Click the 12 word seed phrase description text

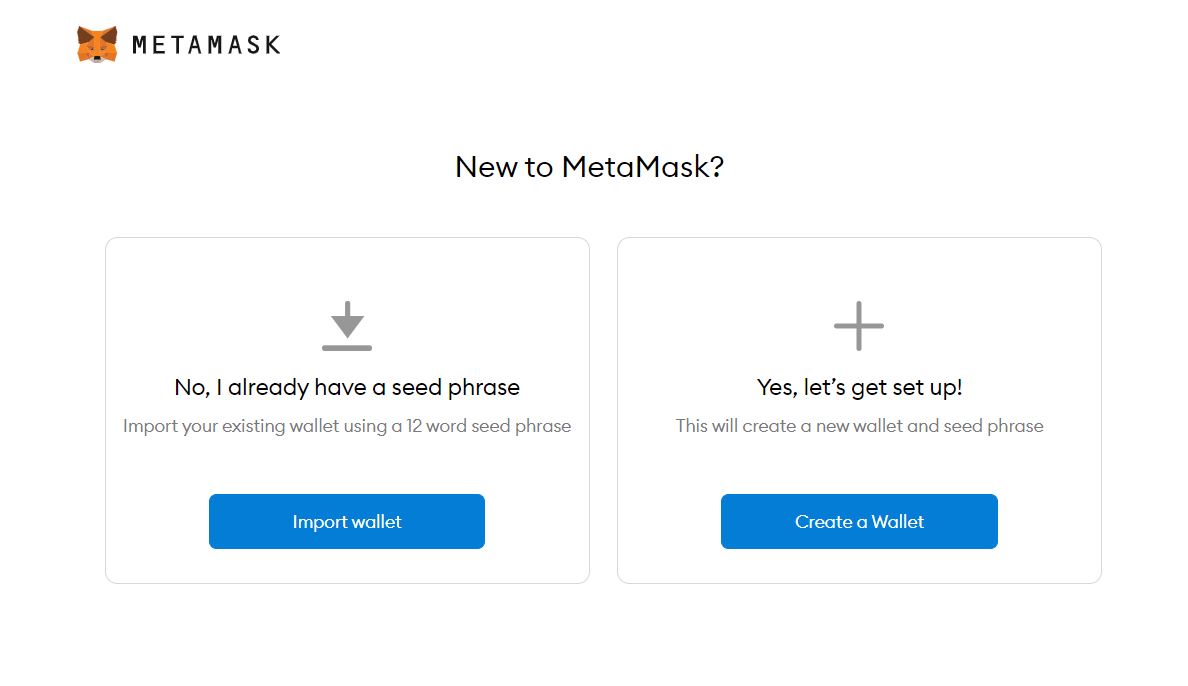[347, 425]
